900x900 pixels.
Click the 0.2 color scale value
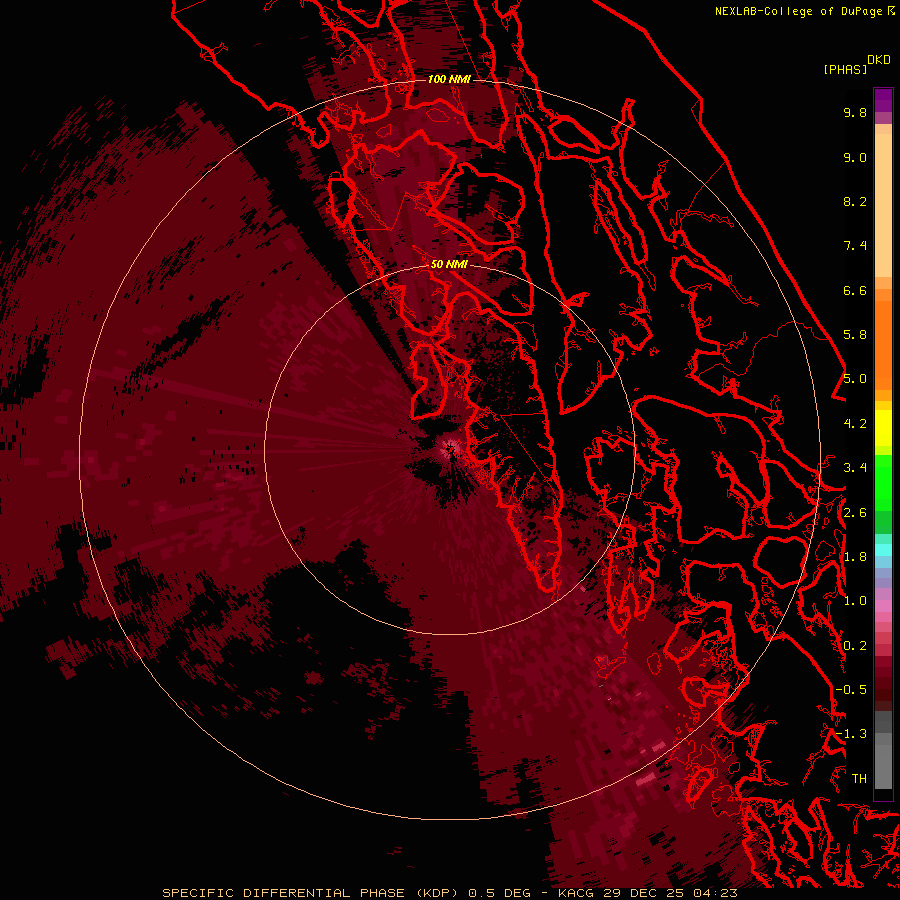[855, 646]
